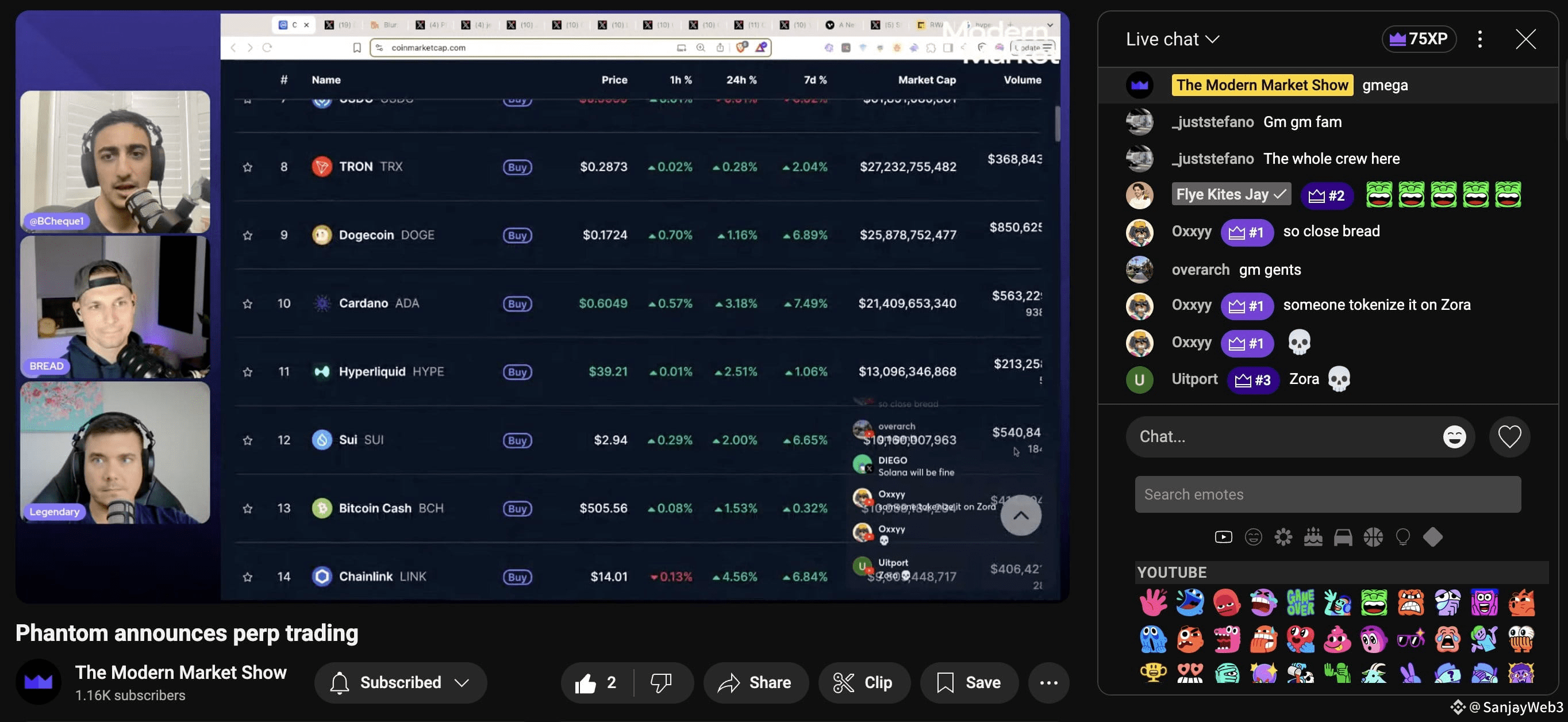Pick the pink waving hand emote
The height and width of the screenshot is (722, 1568).
[1153, 602]
